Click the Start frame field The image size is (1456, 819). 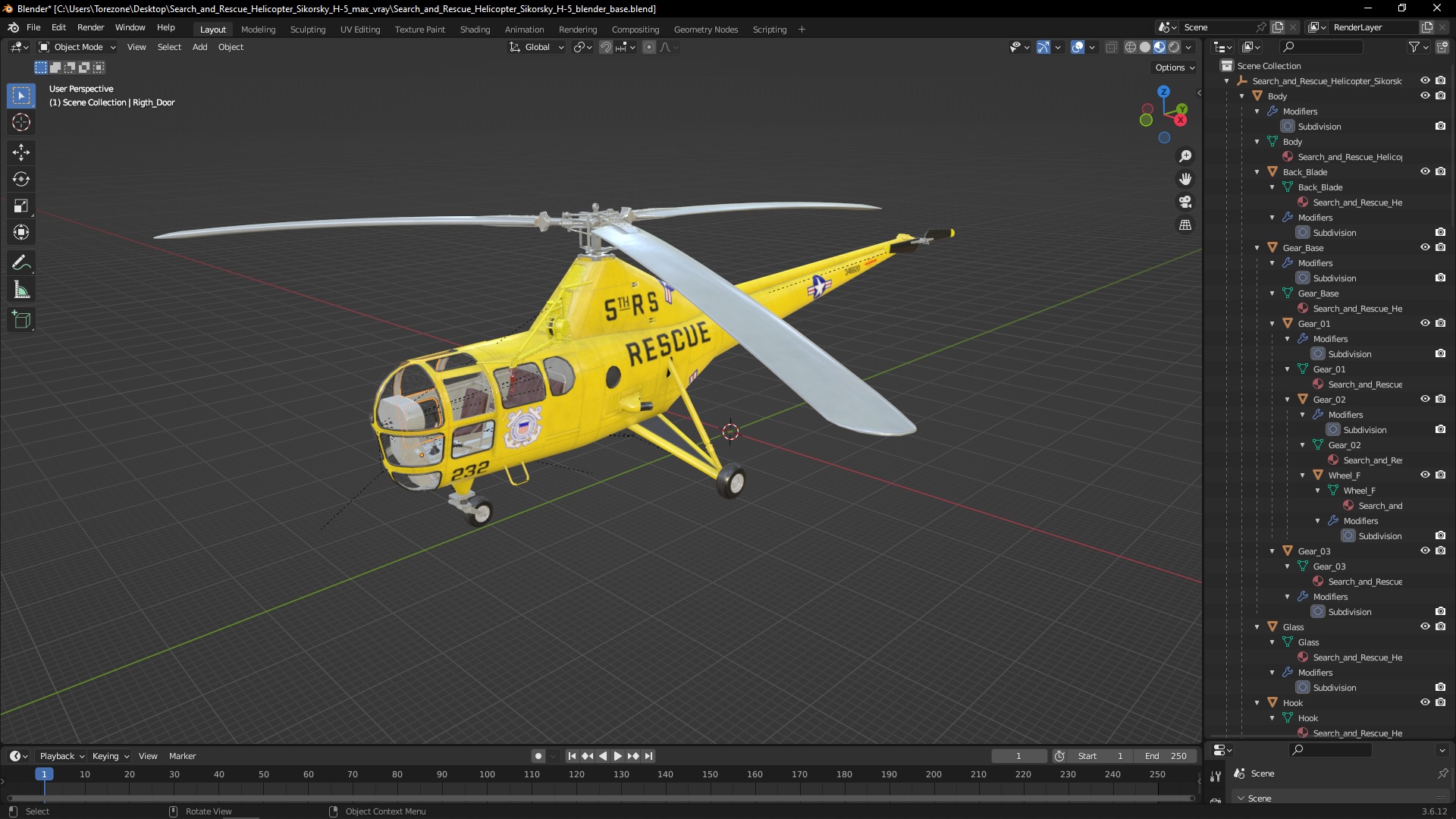(1100, 756)
